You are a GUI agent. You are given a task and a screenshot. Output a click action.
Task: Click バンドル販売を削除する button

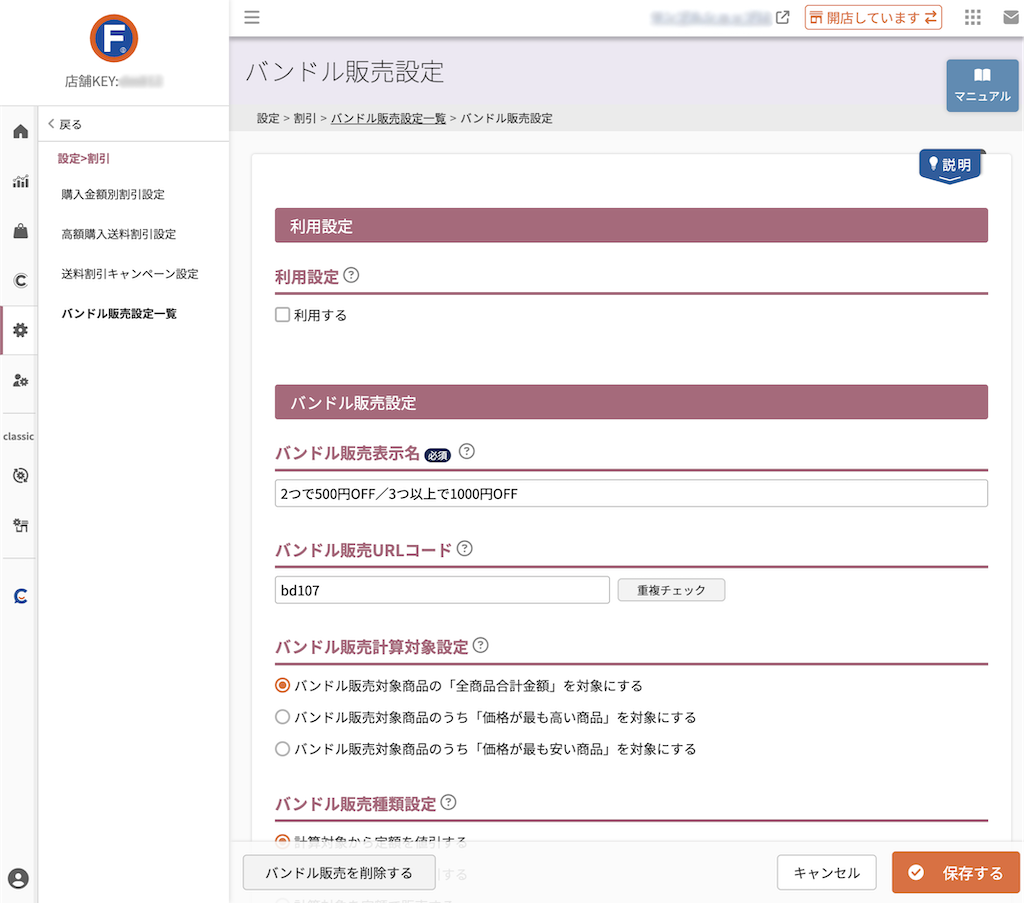tap(339, 873)
